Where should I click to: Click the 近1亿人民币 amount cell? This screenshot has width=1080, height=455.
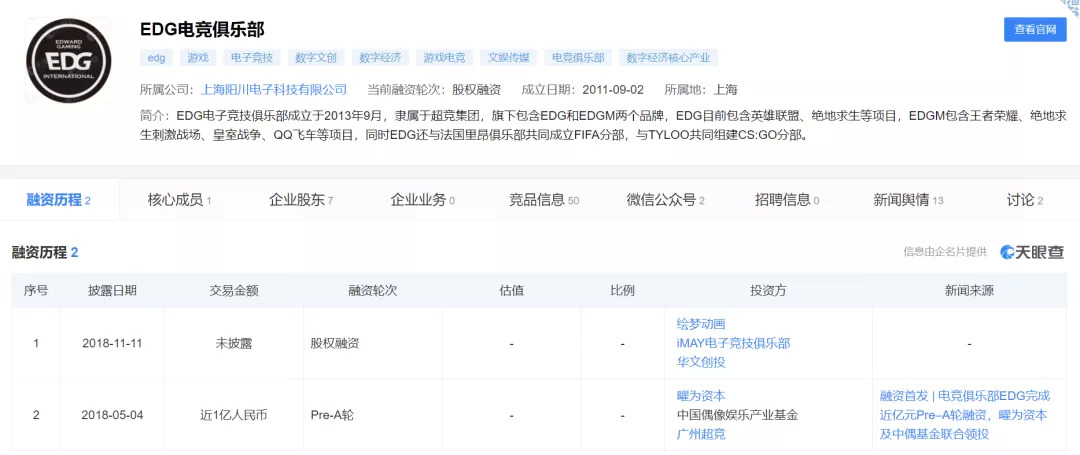(234, 415)
